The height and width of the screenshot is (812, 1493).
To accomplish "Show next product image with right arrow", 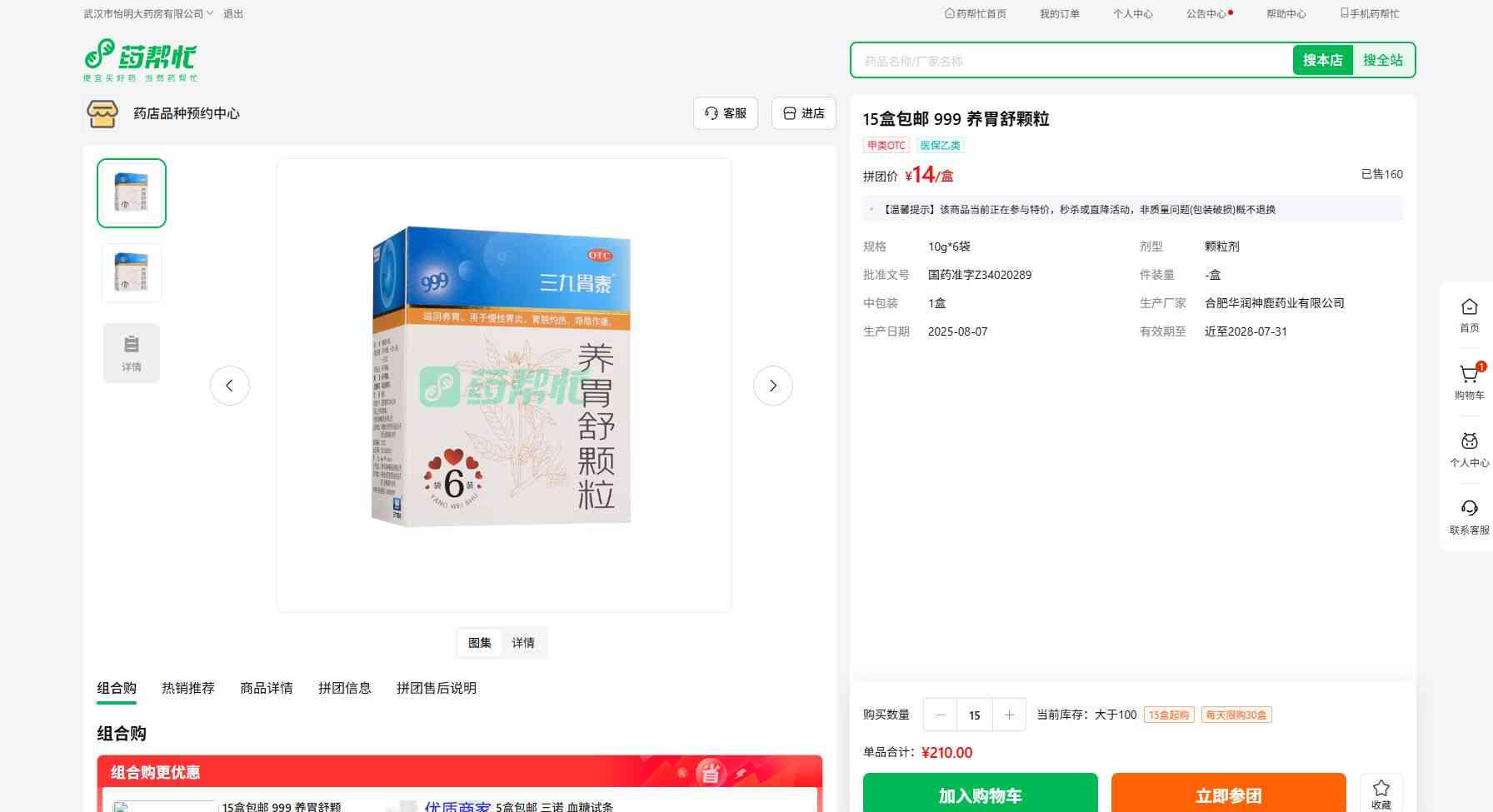I will pos(772,386).
